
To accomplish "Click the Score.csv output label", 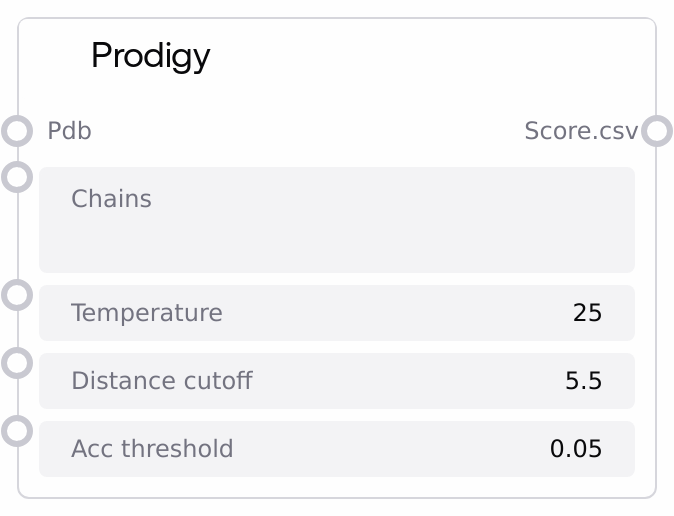I will 581,131.
